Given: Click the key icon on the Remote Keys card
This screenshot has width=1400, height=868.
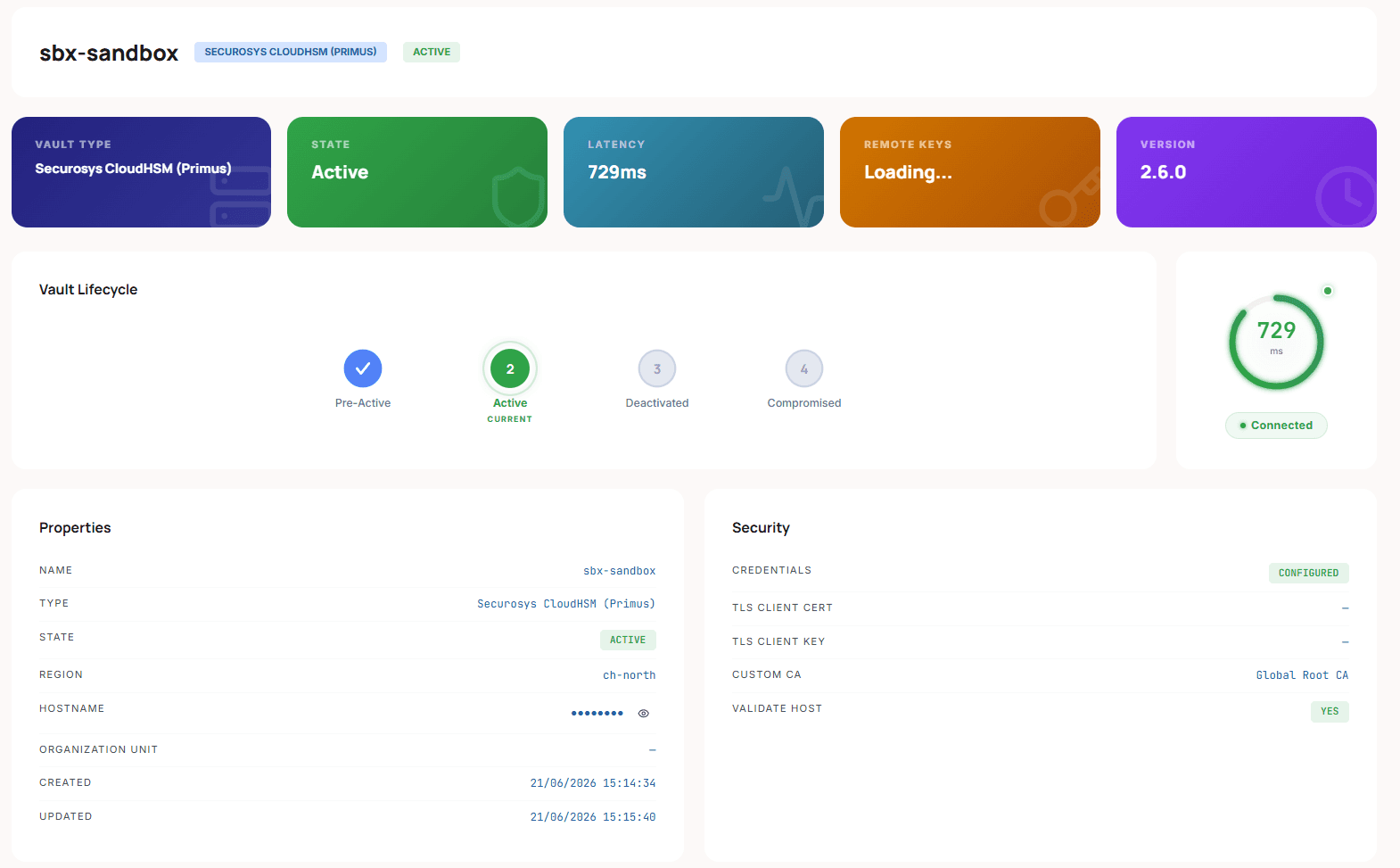Looking at the screenshot, I should [x=1068, y=199].
